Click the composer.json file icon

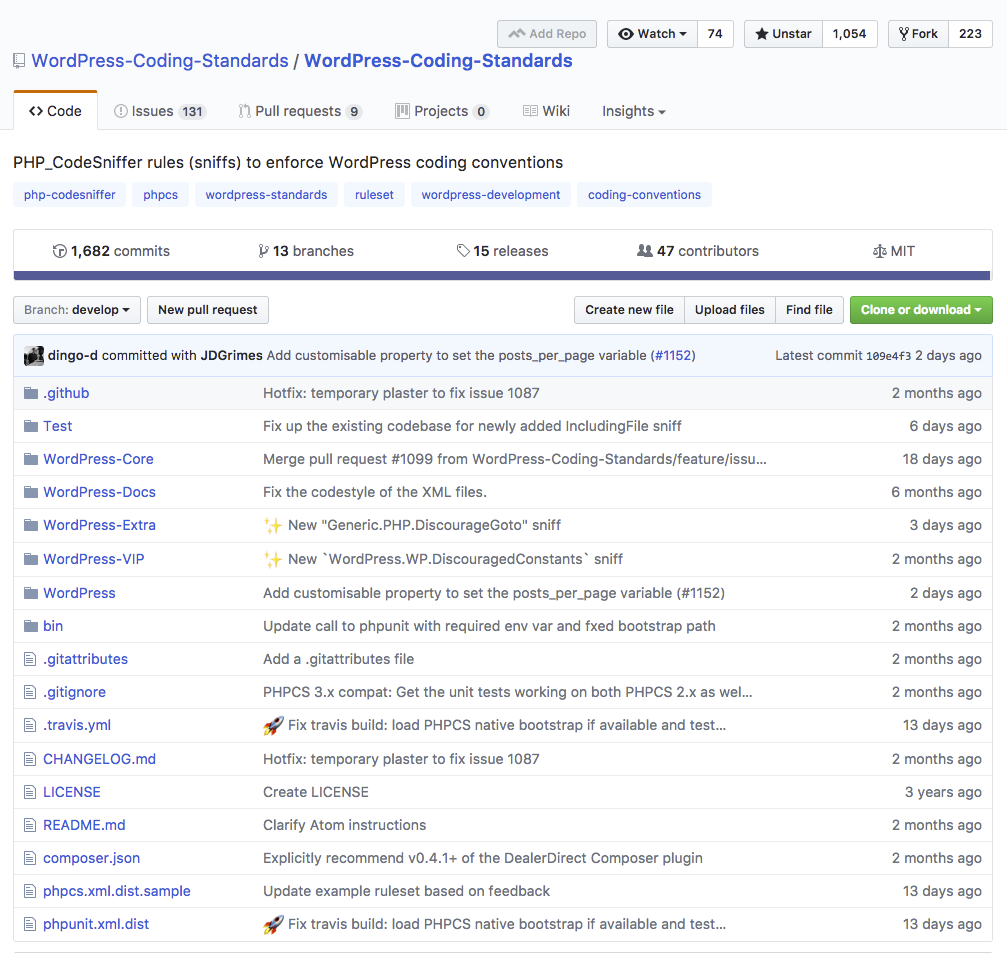click(30, 858)
